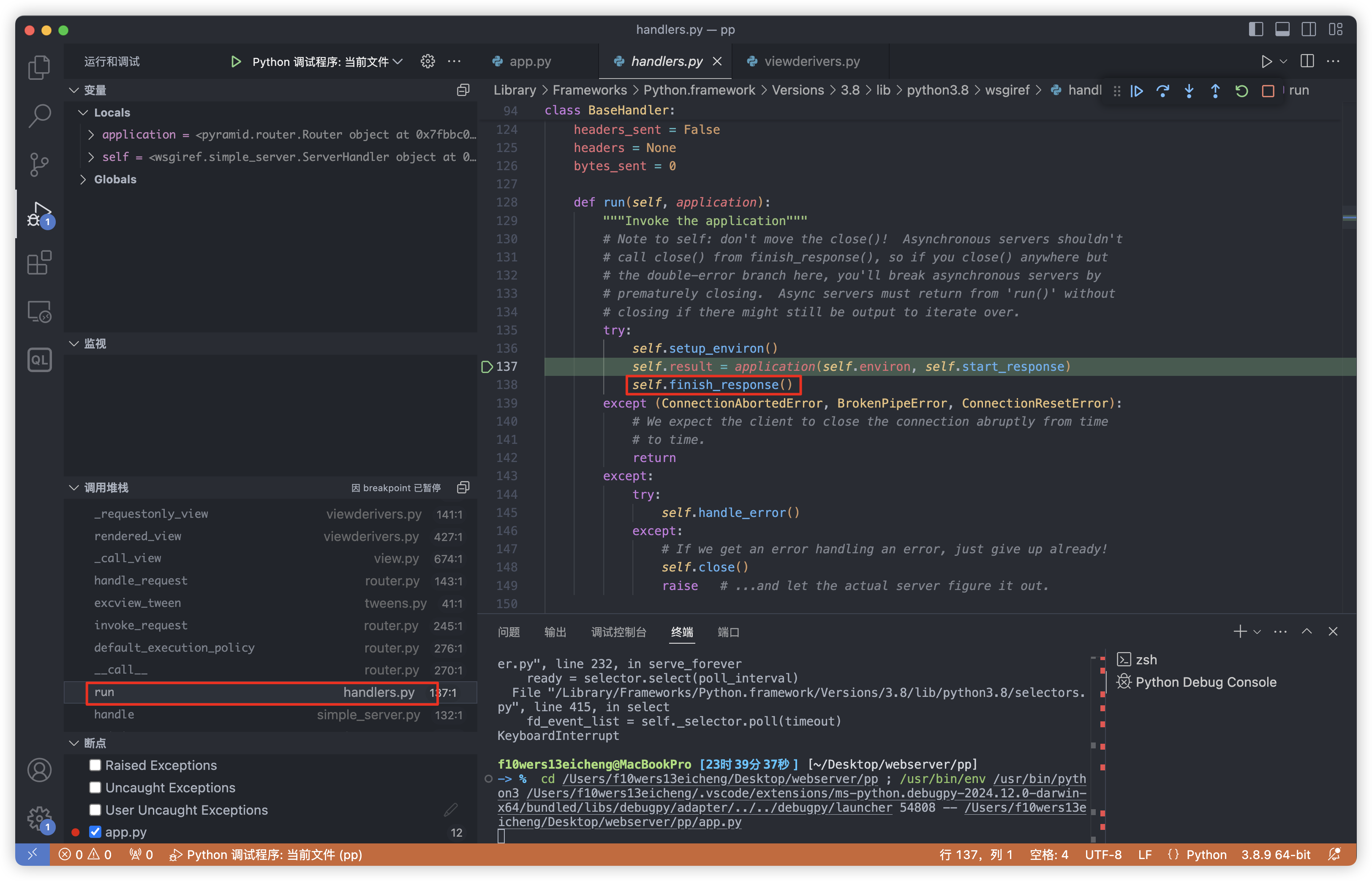Open run button dropdown arrow in editor

1283,61
